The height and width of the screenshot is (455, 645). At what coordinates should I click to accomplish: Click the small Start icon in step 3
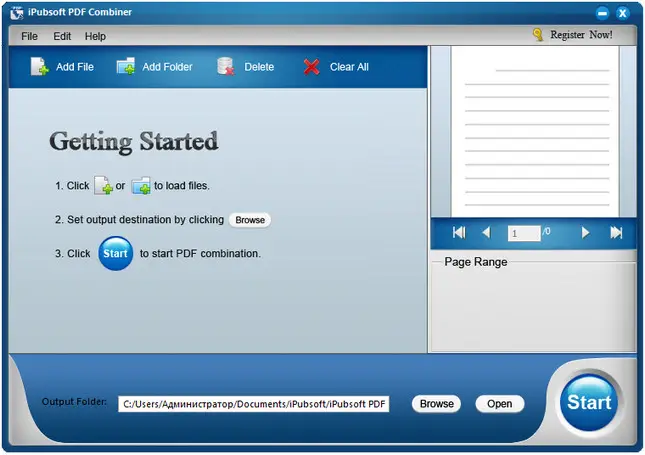point(116,253)
